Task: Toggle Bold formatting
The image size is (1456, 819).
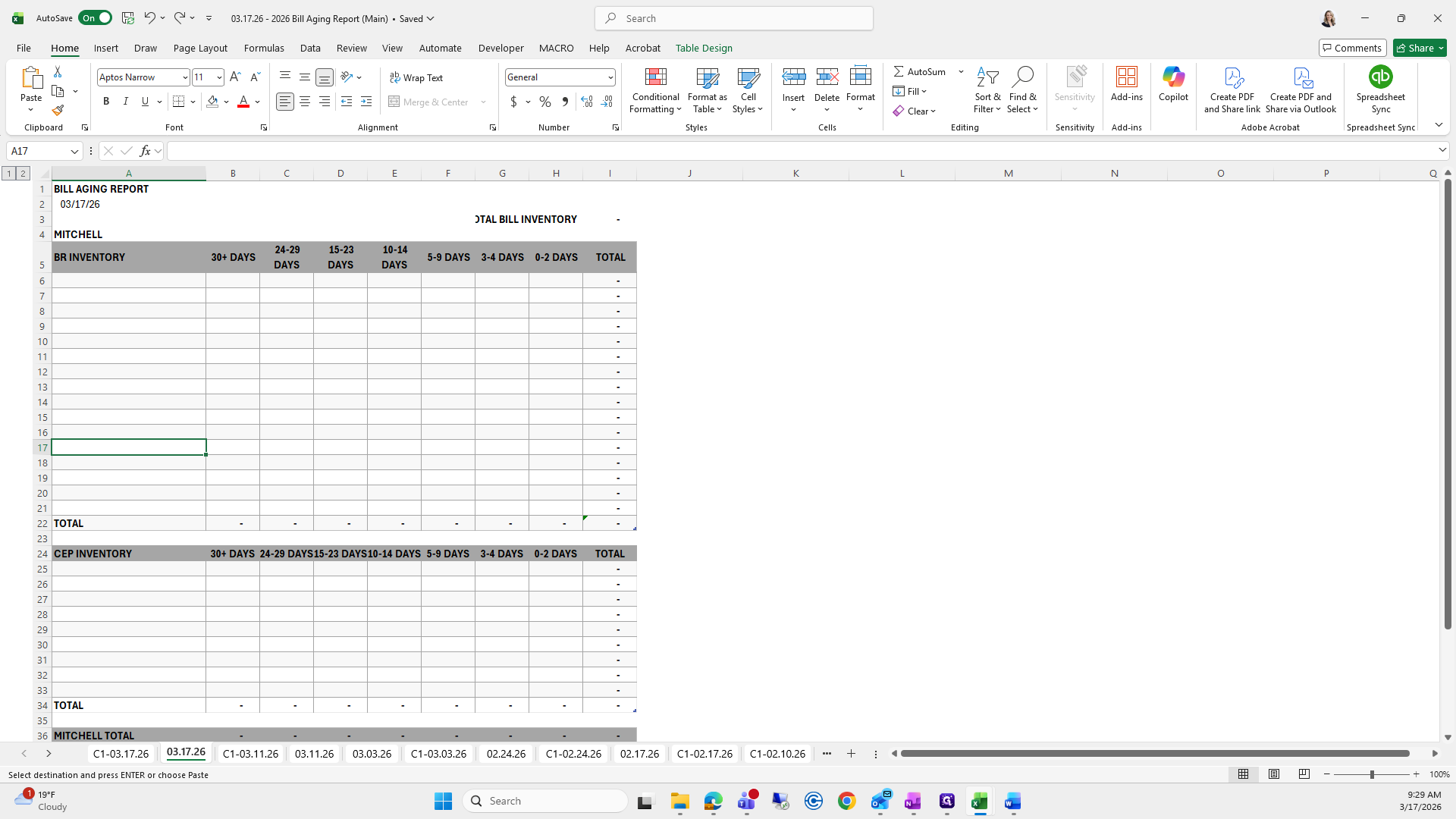Action: coord(106,102)
